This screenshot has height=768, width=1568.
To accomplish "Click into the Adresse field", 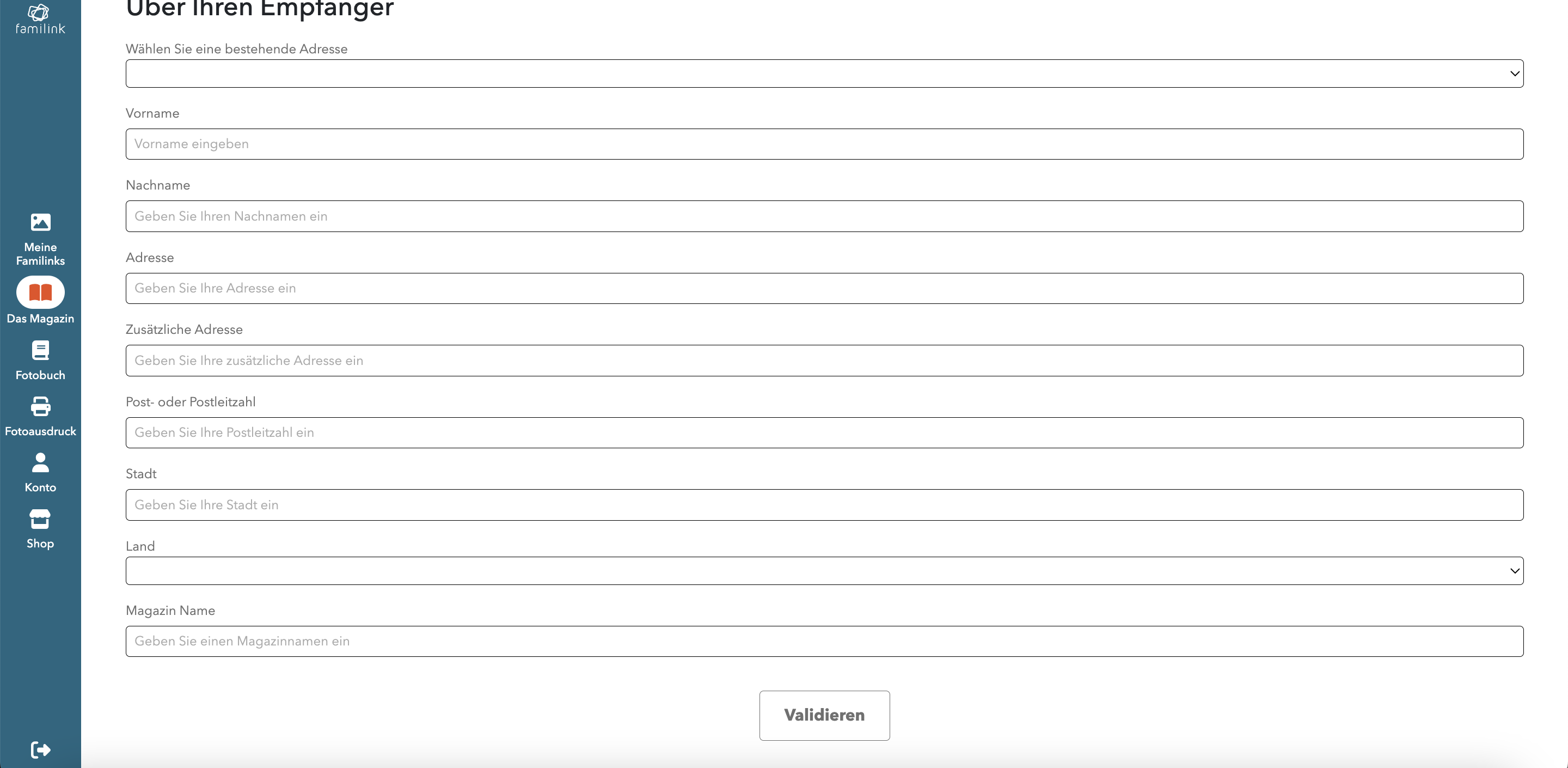I will pos(824,288).
